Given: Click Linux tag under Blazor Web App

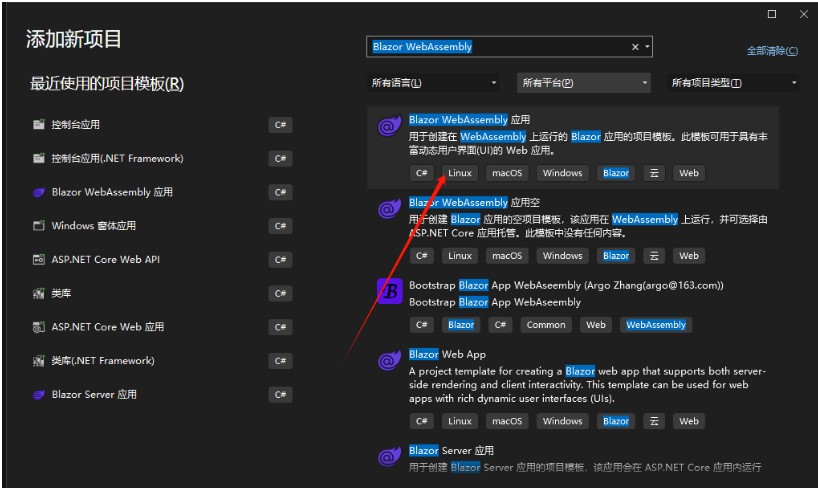Looking at the screenshot, I should [x=460, y=421].
